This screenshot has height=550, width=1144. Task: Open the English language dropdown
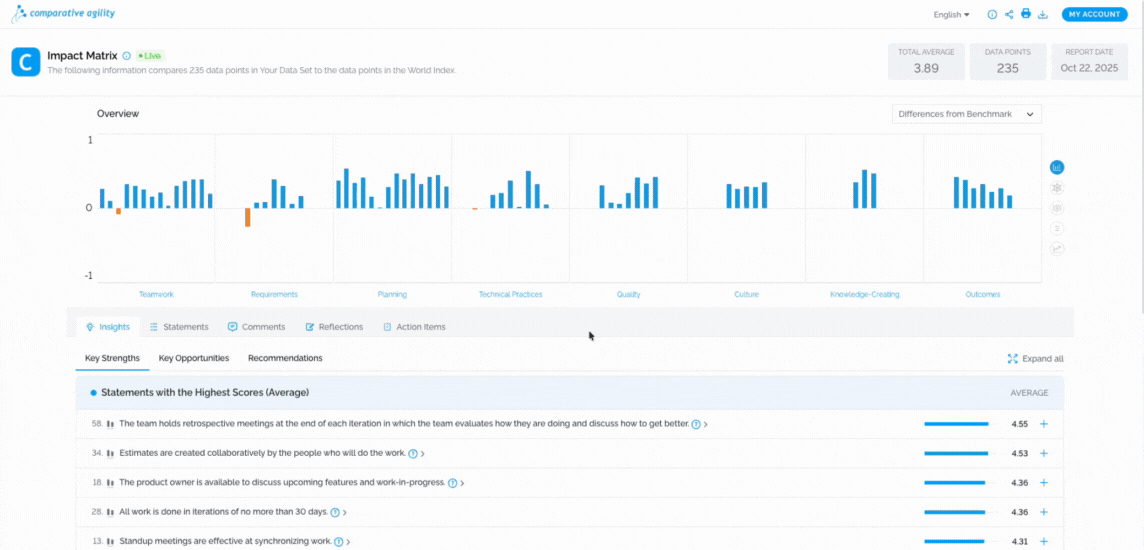(951, 15)
